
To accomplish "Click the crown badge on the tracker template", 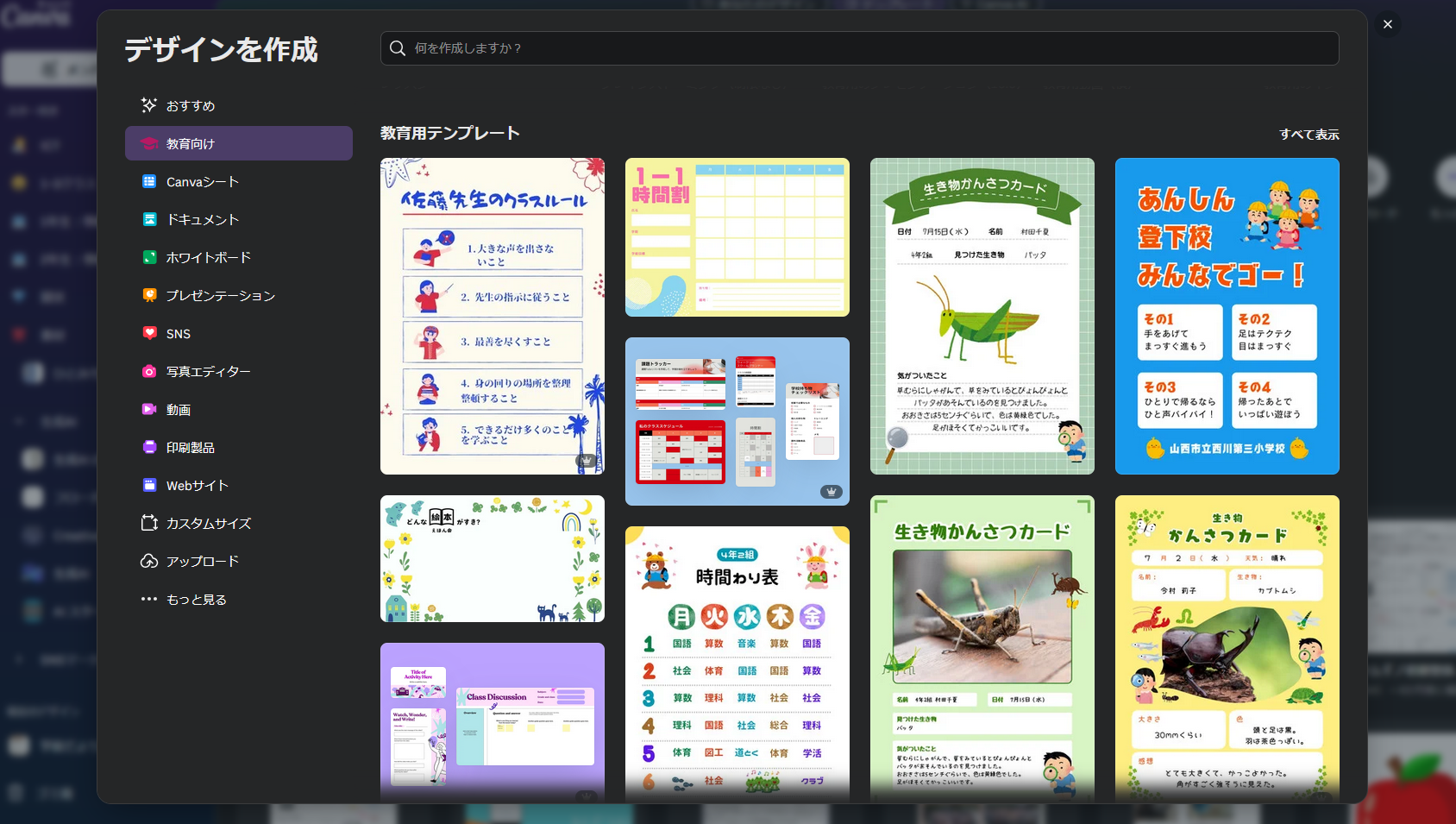I will [x=832, y=492].
